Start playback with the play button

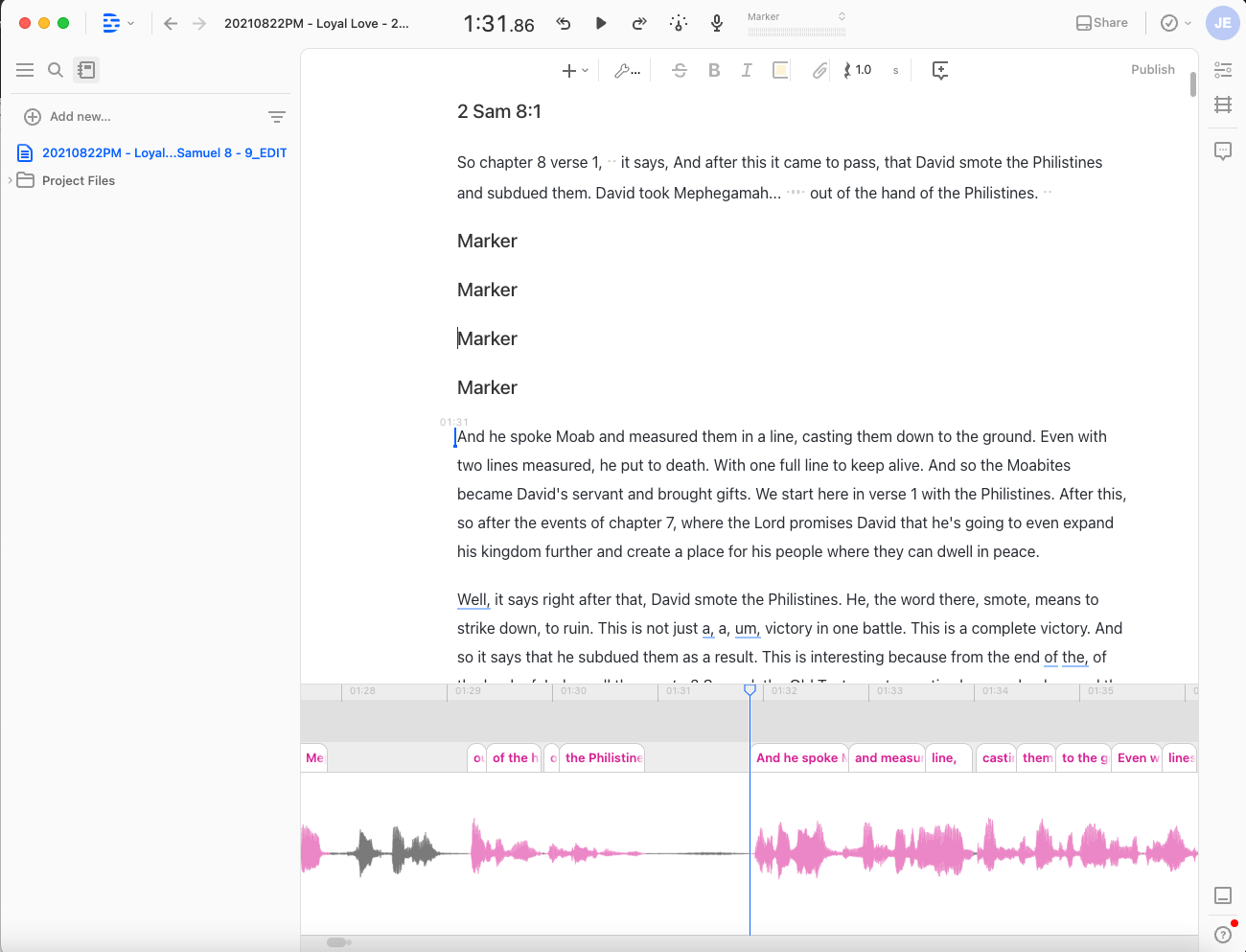(x=601, y=23)
